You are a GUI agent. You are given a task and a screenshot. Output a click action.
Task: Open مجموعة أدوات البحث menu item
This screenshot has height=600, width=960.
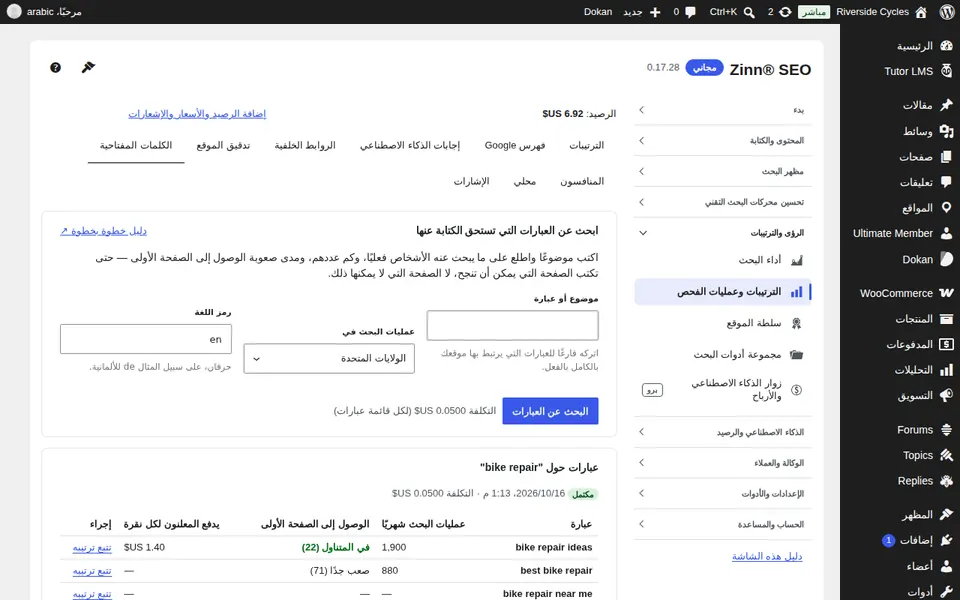tap(723, 354)
